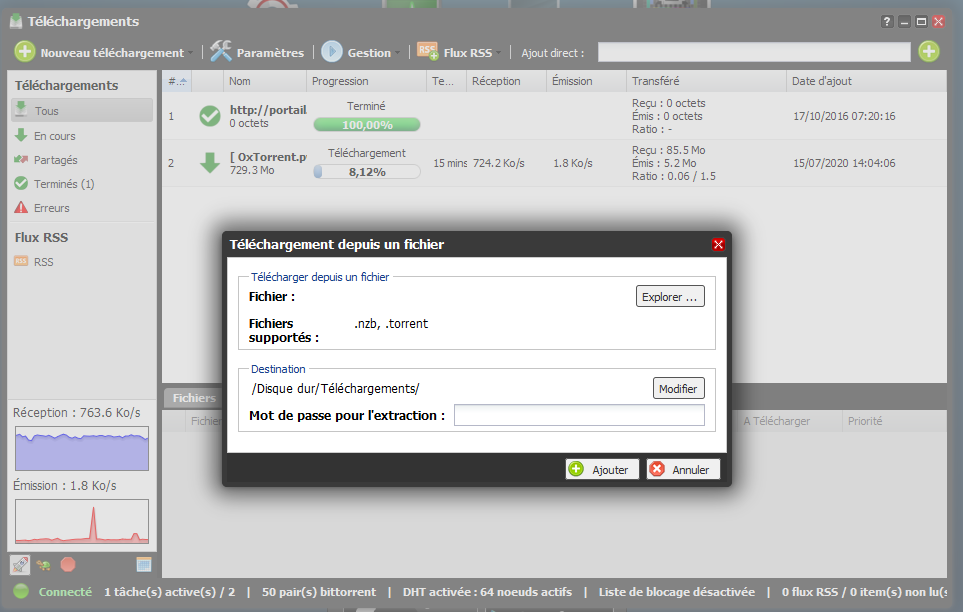Click the 15 mins remaining time cell

(x=450, y=163)
